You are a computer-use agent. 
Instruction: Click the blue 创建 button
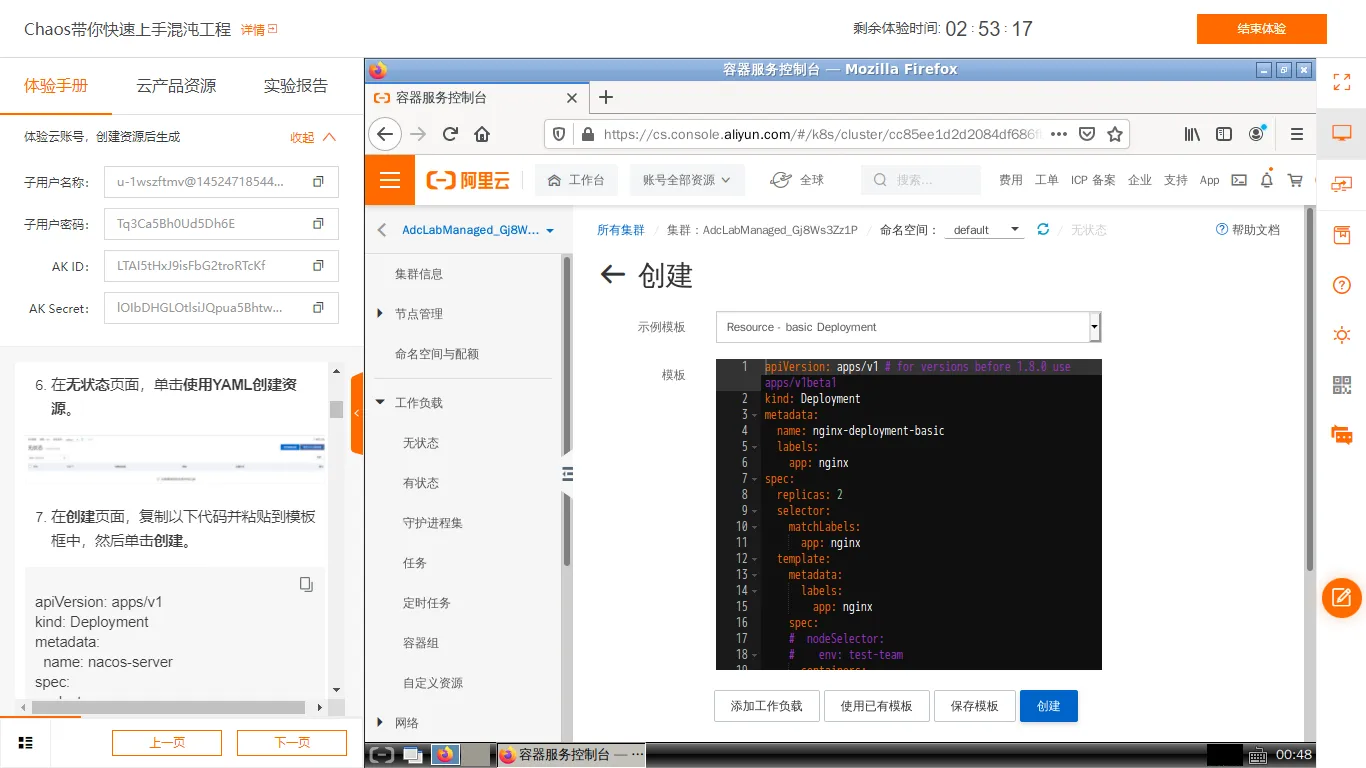point(1049,706)
